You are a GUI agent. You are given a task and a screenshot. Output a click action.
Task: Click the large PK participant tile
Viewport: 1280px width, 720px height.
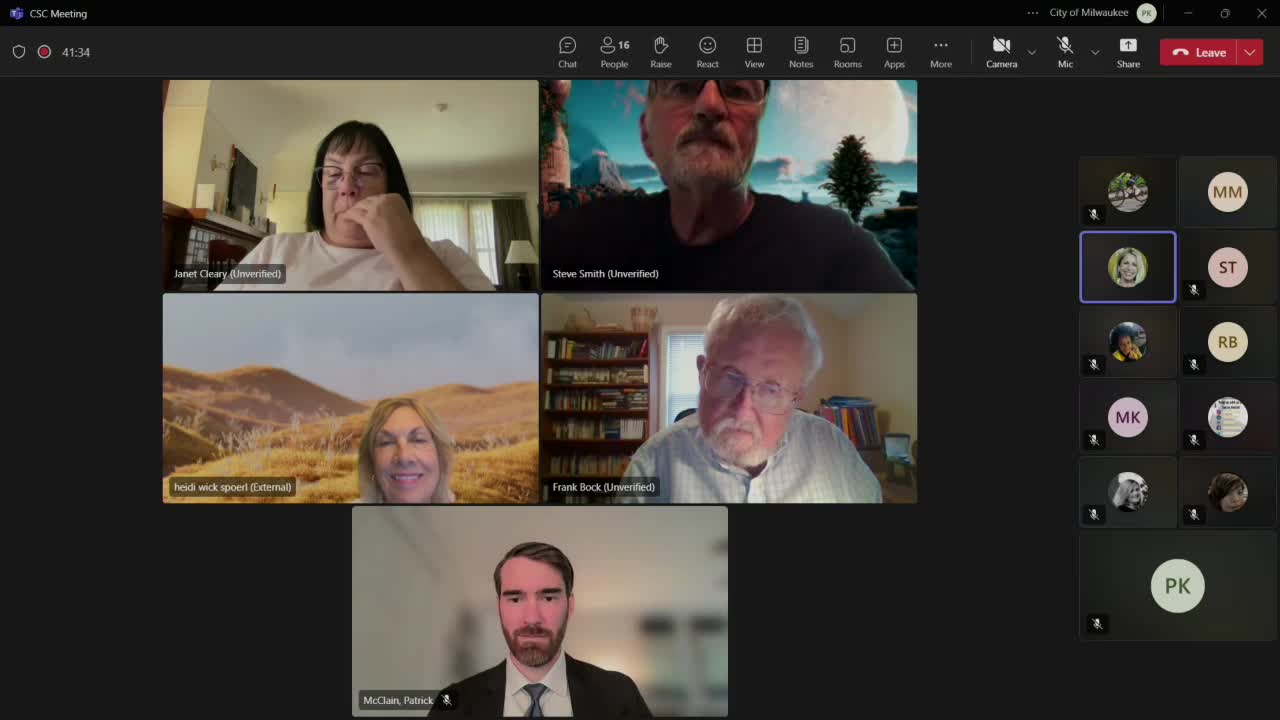pos(1178,586)
